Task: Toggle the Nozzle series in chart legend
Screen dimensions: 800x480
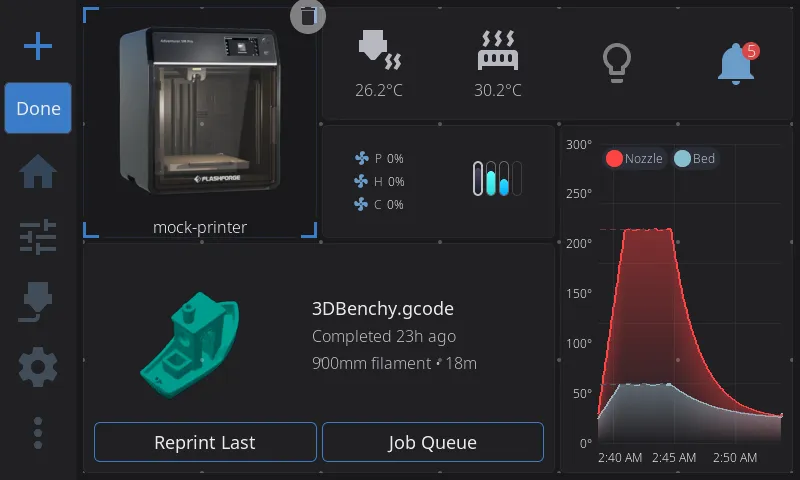Action: (x=634, y=159)
